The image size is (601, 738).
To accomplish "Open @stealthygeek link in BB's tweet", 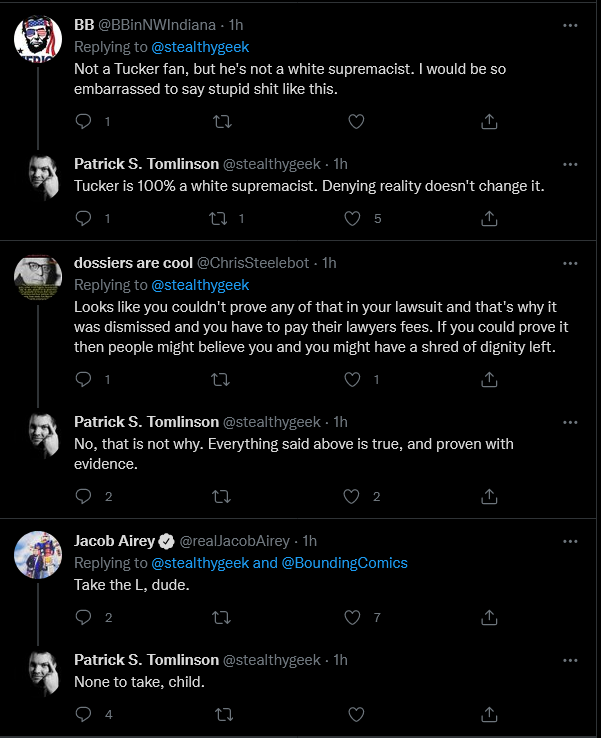I will click(x=200, y=47).
